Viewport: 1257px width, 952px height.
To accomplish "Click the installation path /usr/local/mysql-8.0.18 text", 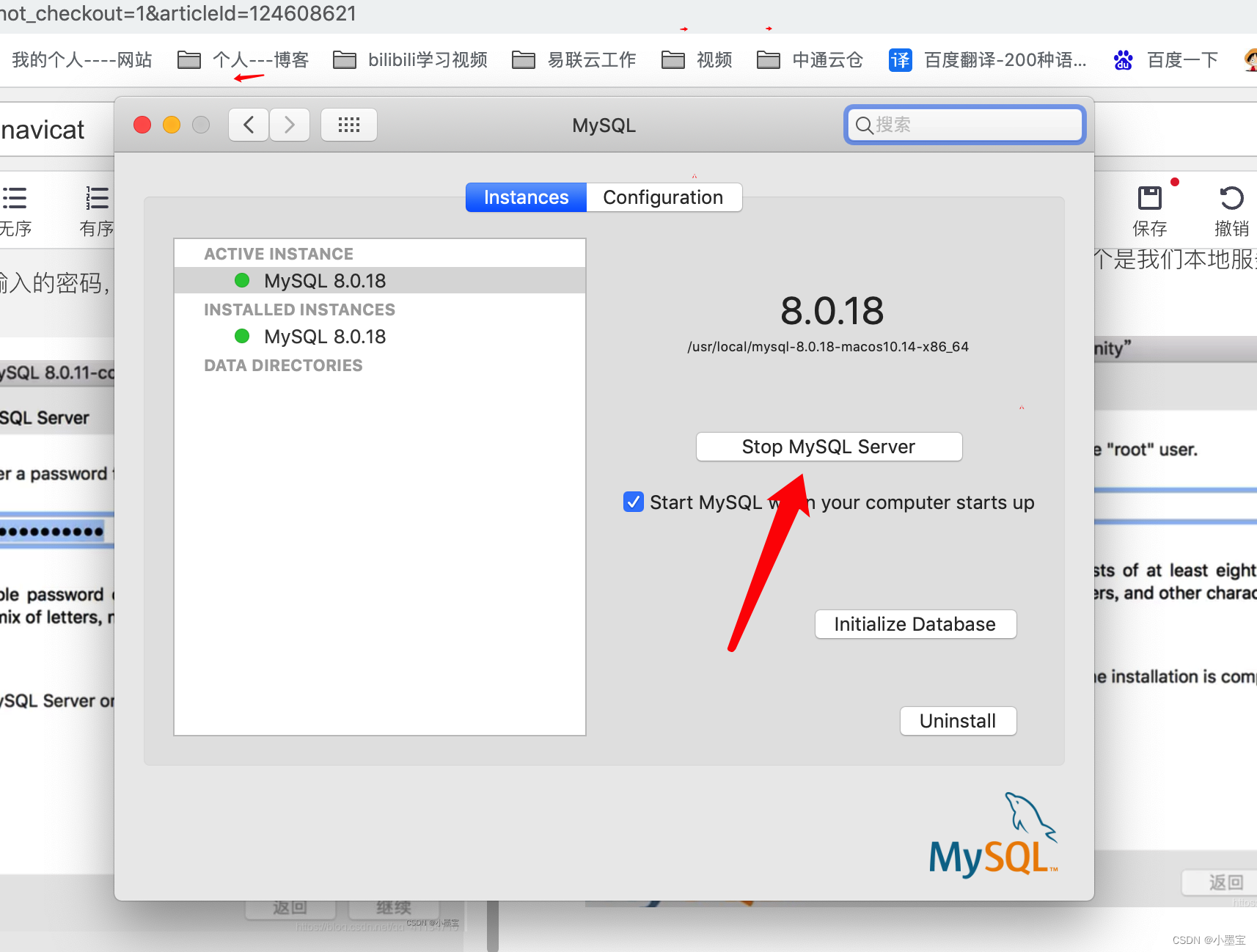I will pos(828,347).
